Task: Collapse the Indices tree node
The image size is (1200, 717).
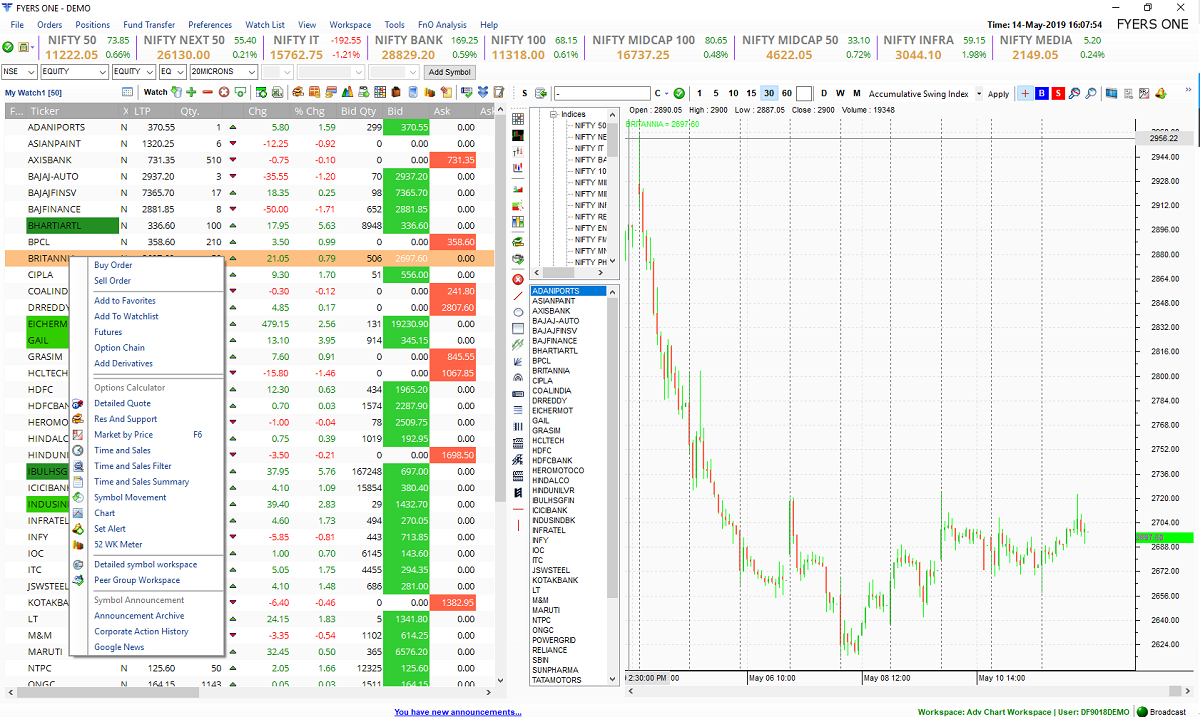Action: (552, 114)
